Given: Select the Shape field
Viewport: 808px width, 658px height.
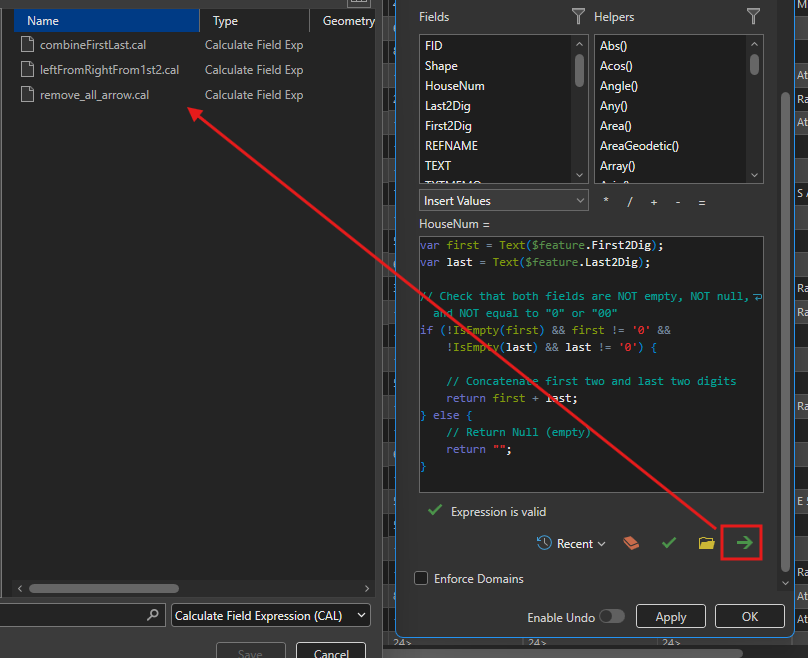Looking at the screenshot, I should click(441, 66).
